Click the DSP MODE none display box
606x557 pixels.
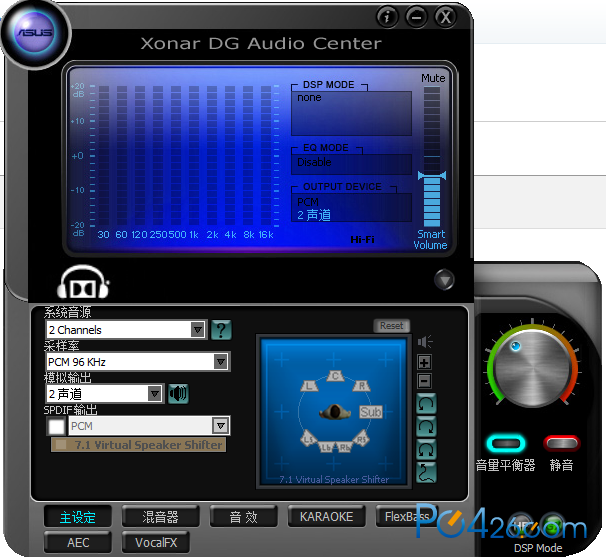351,113
